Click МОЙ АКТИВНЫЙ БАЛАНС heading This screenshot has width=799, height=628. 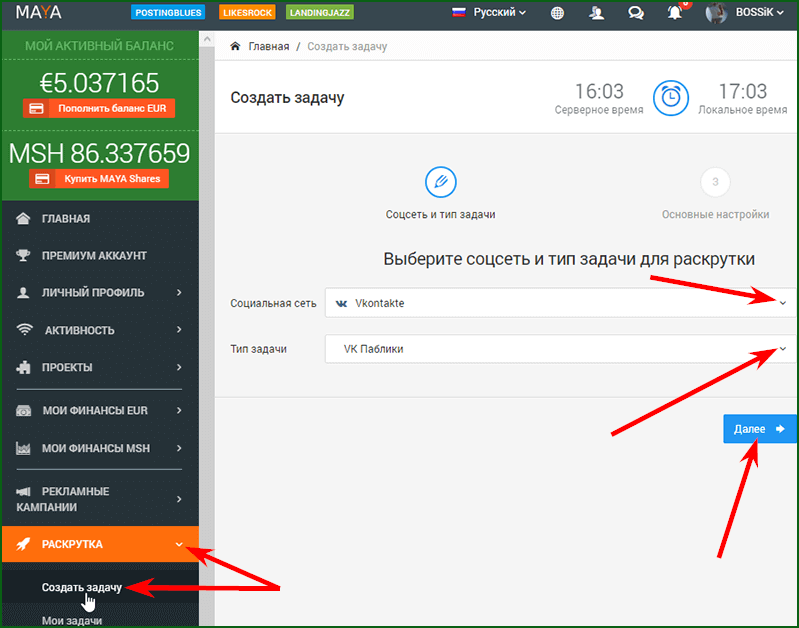point(99,46)
